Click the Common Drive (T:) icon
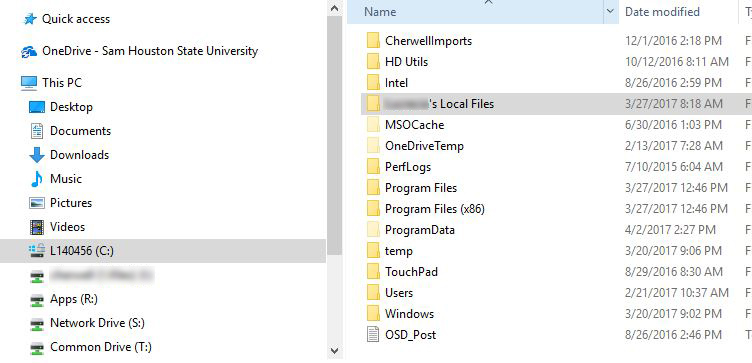752x363 pixels. pos(37,348)
